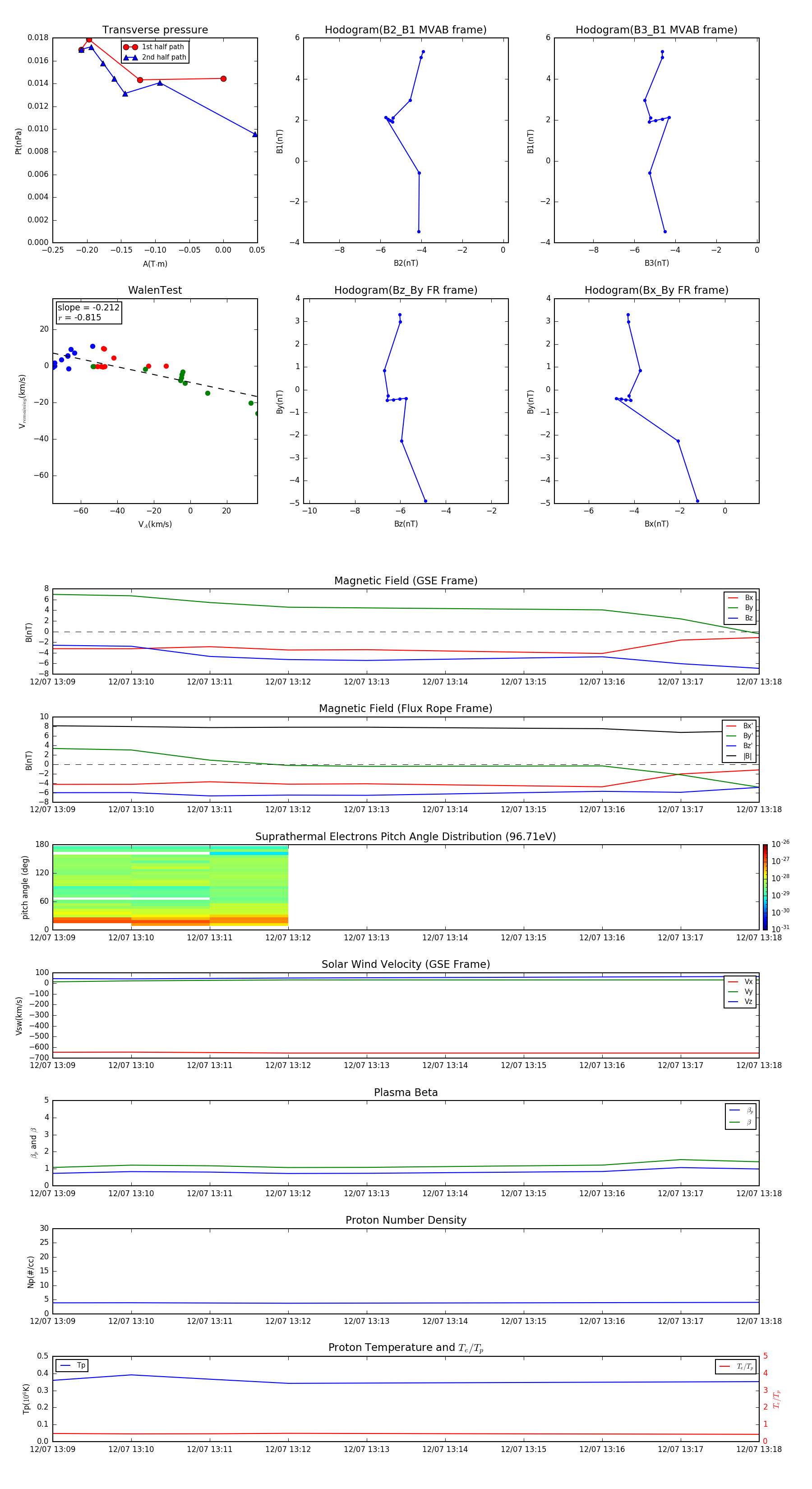Click the 'Transverse pressure' plot title
This screenshot has height=1489, width=812.
coord(155,30)
